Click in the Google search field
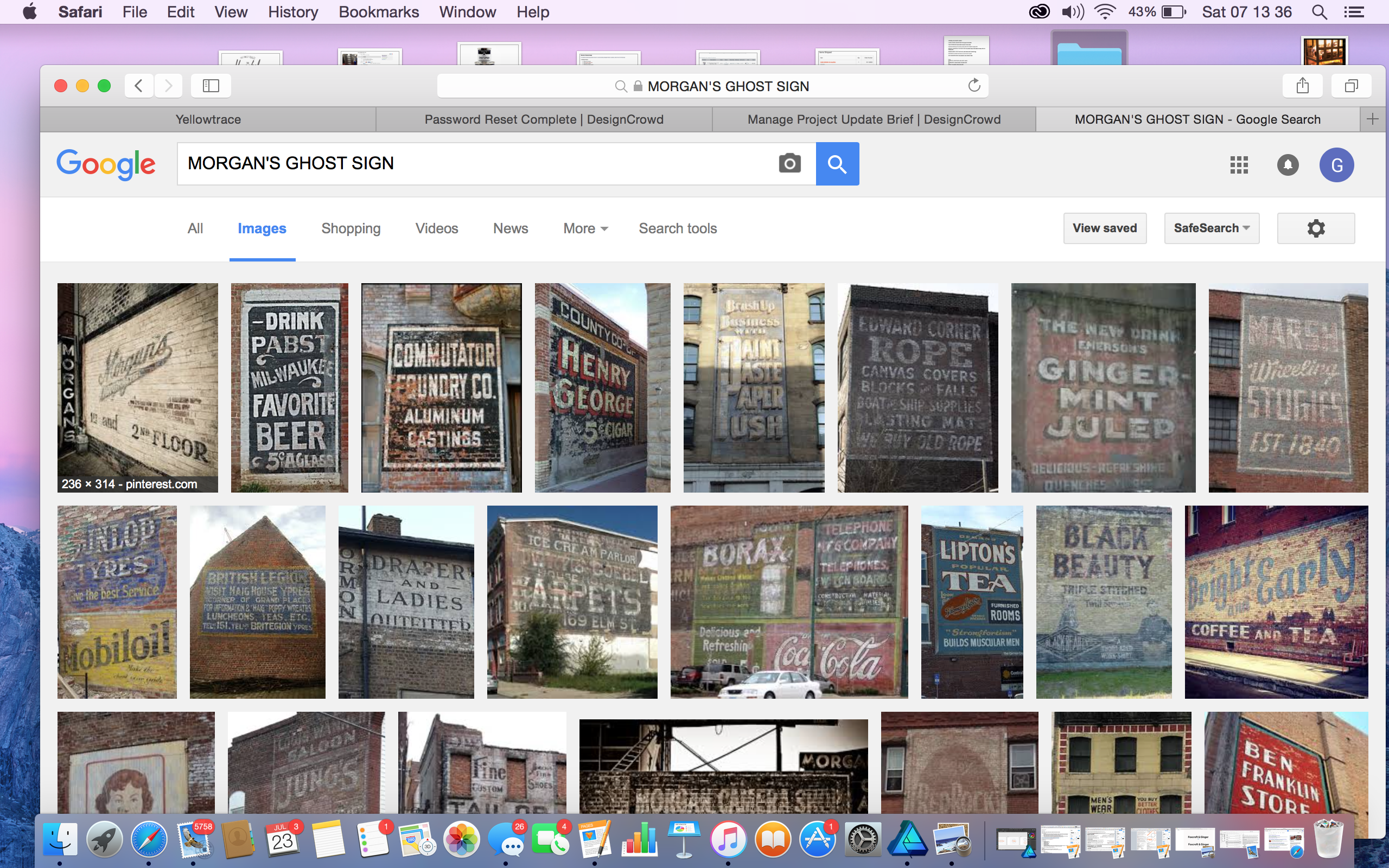The width and height of the screenshot is (1389, 868). [476, 164]
